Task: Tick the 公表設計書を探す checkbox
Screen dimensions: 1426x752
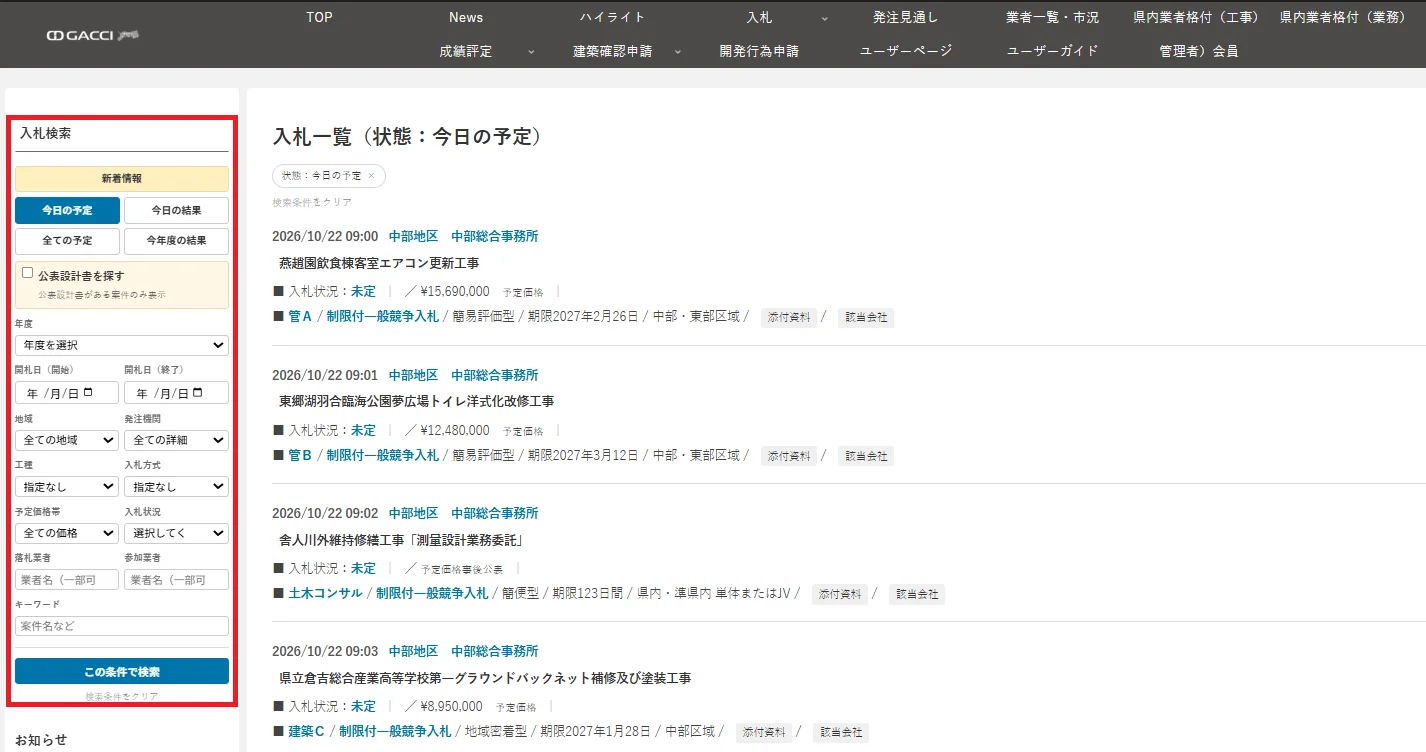Action: click(x=27, y=273)
